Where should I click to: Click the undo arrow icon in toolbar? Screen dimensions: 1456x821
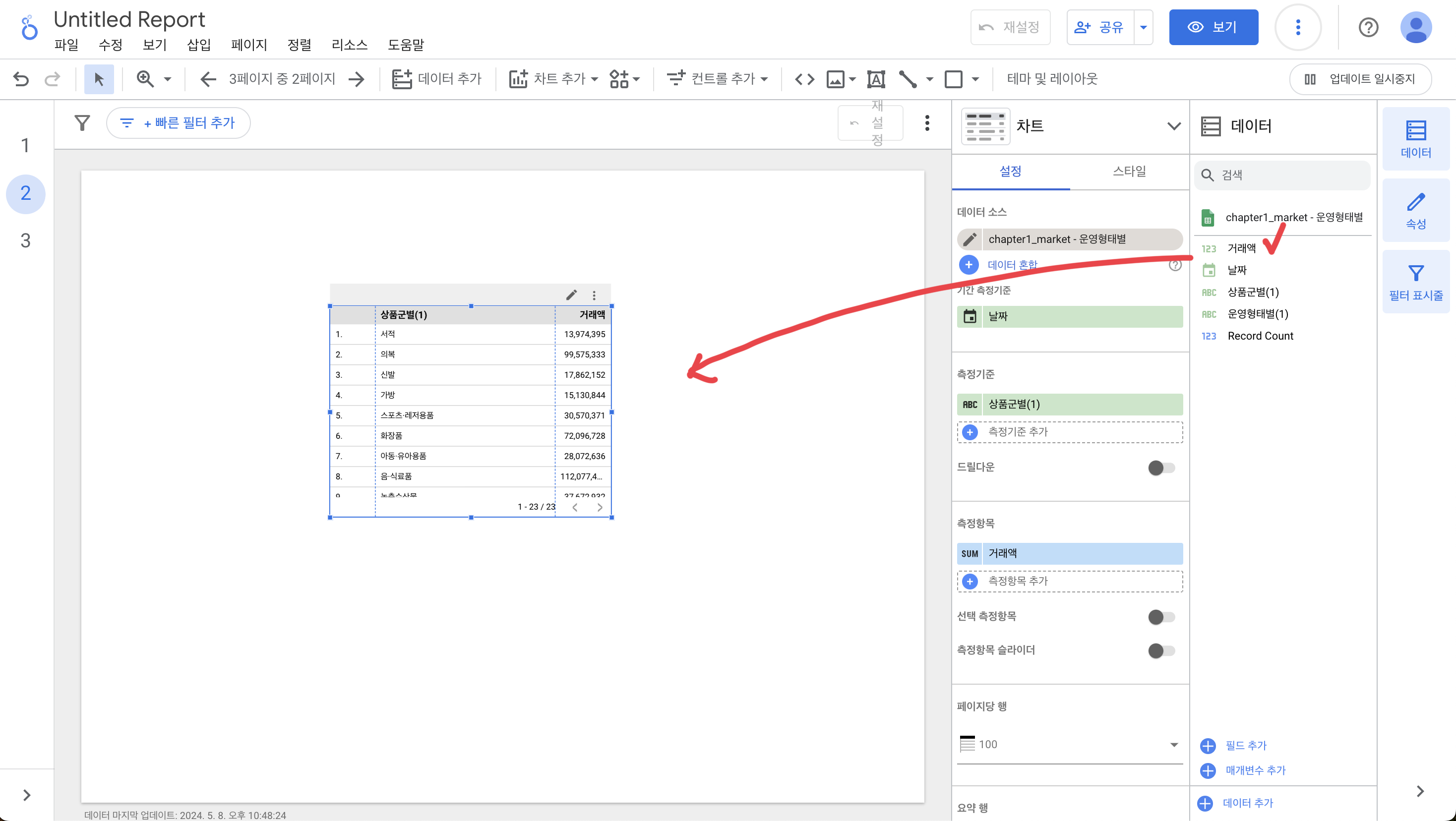pos(21,78)
